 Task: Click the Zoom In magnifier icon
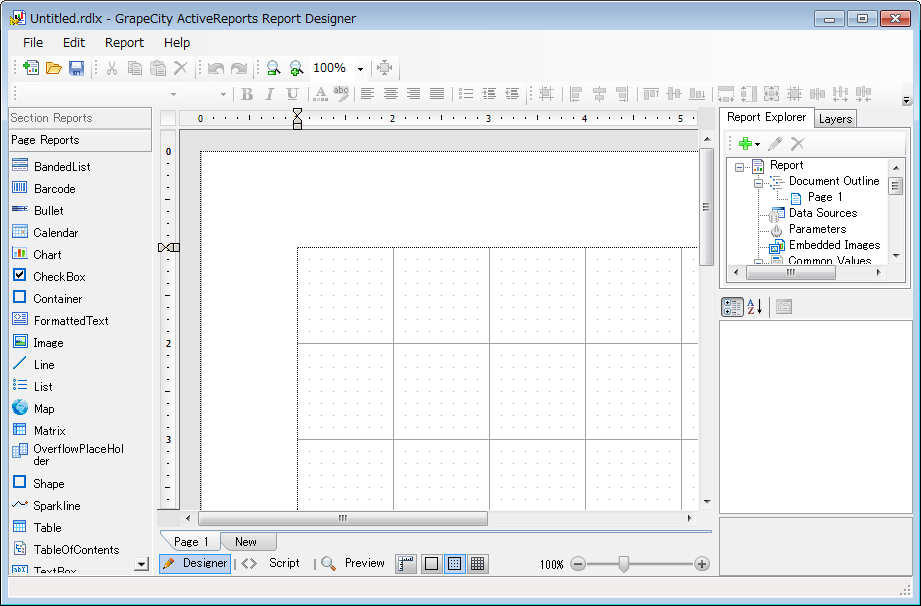[296, 68]
